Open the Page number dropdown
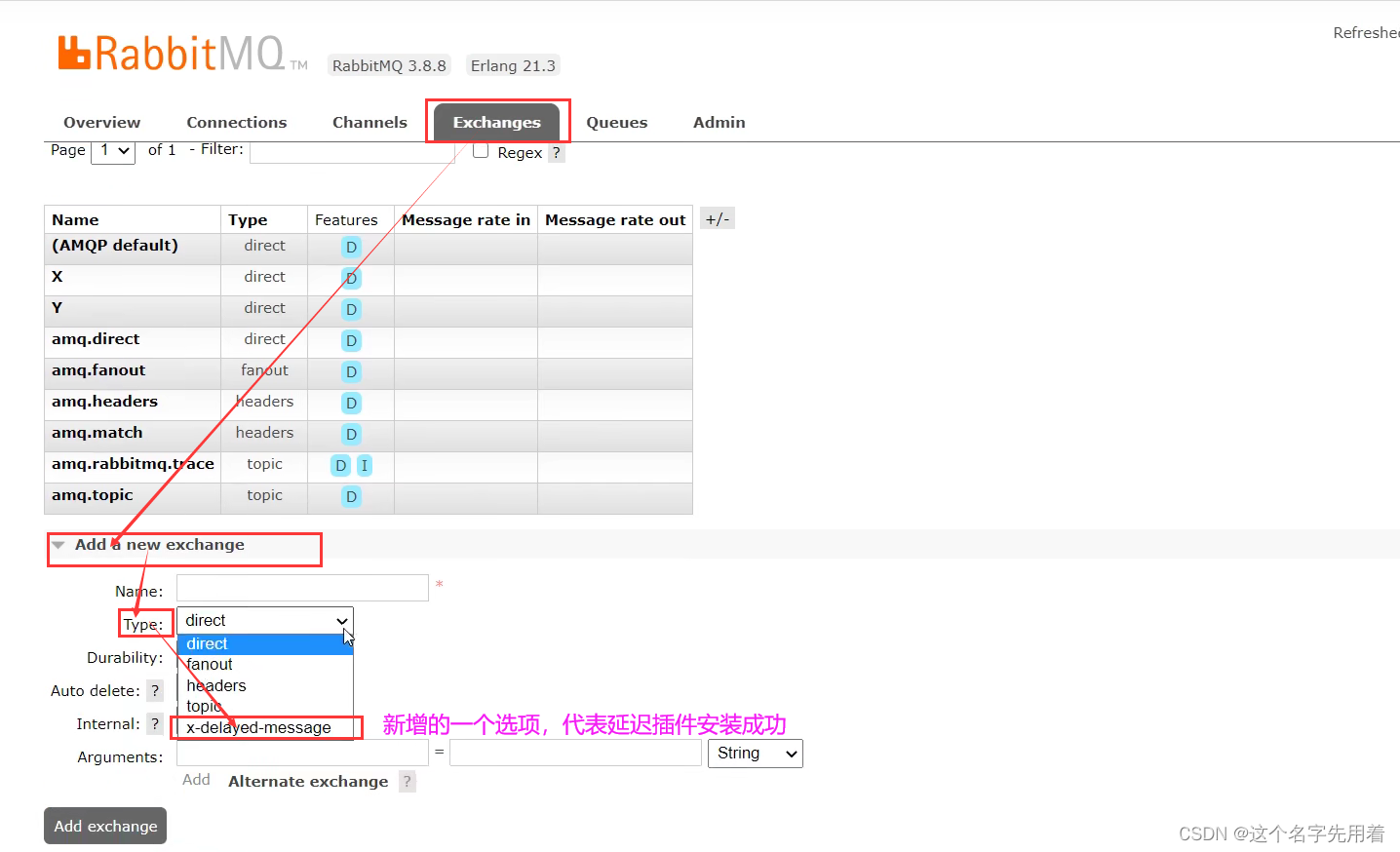 pos(113,151)
